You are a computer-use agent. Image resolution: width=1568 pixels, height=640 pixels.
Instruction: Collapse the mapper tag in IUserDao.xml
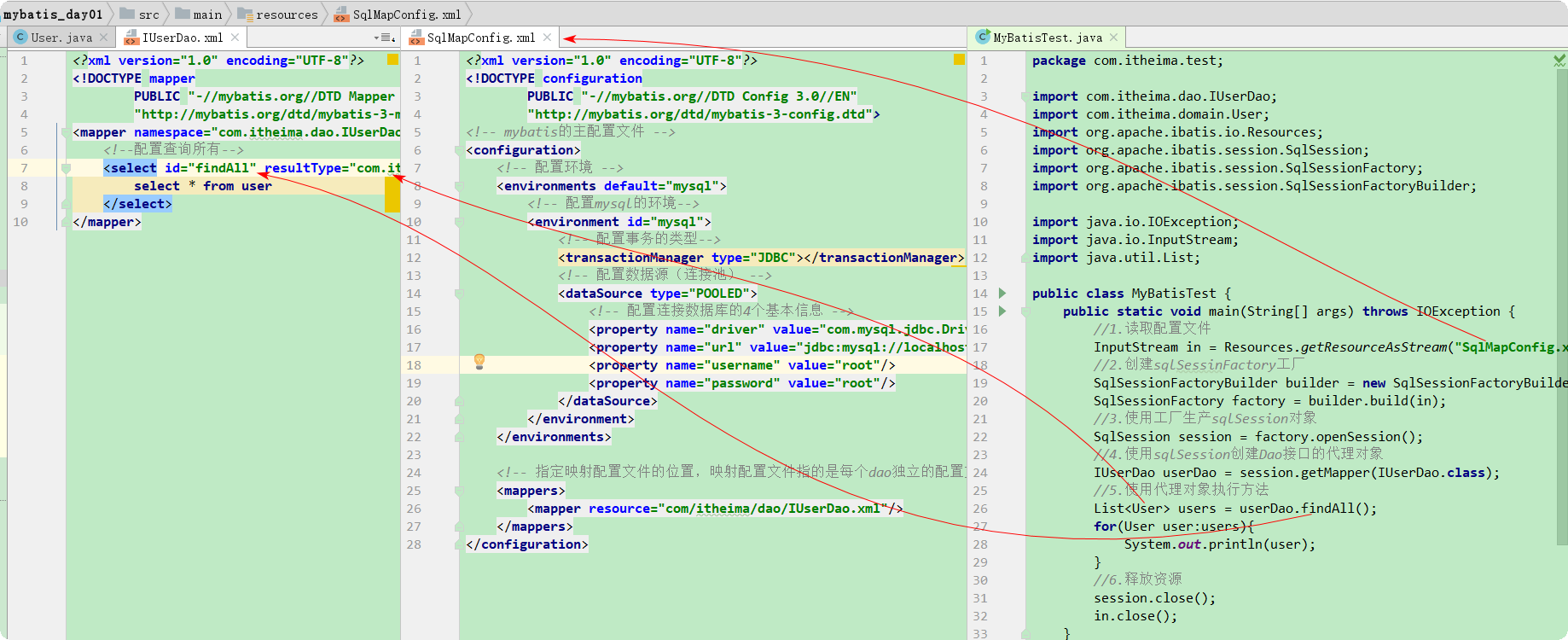[x=65, y=132]
